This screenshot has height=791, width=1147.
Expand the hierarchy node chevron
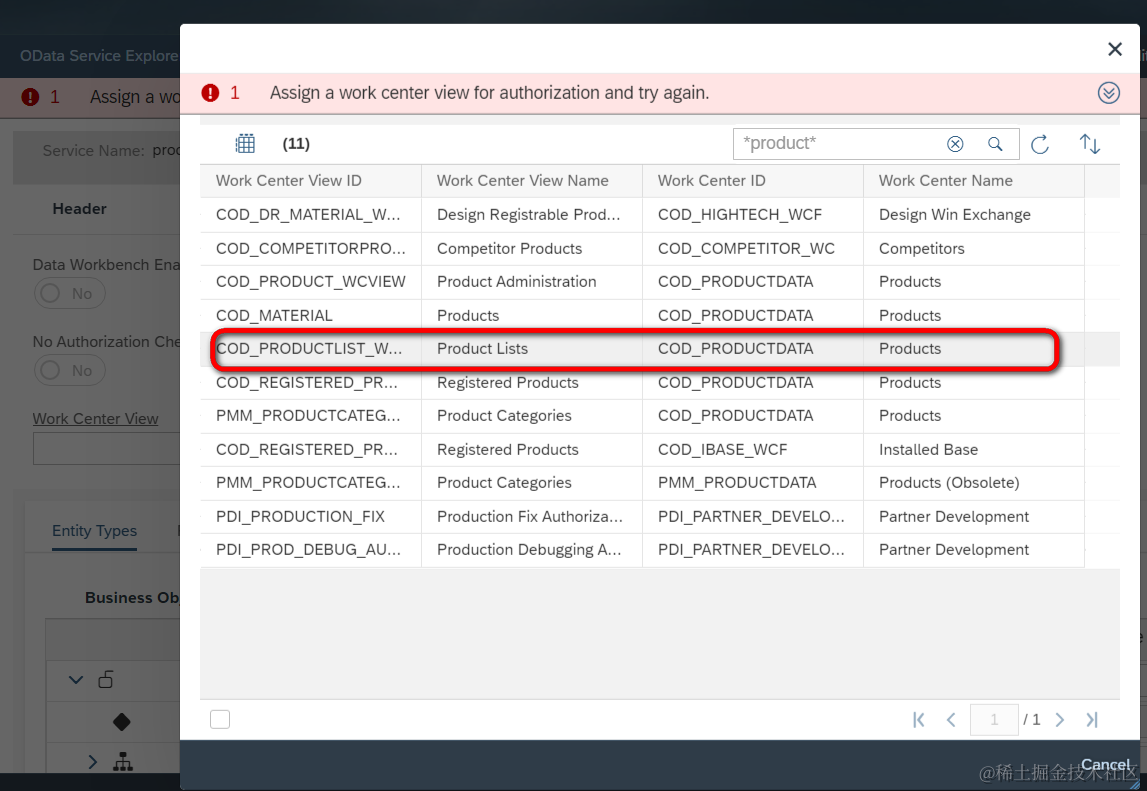coord(92,762)
